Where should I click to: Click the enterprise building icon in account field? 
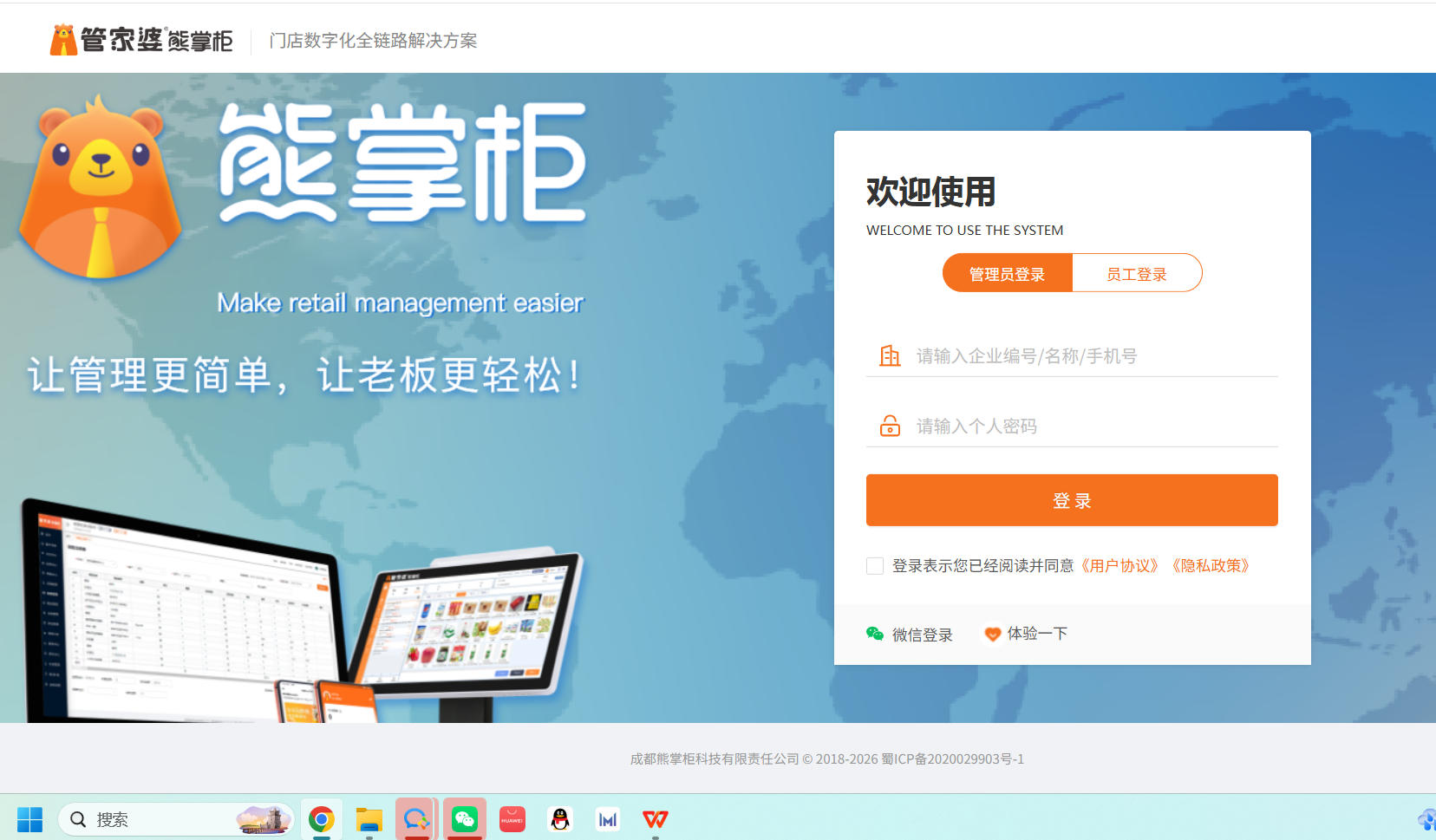(x=890, y=355)
